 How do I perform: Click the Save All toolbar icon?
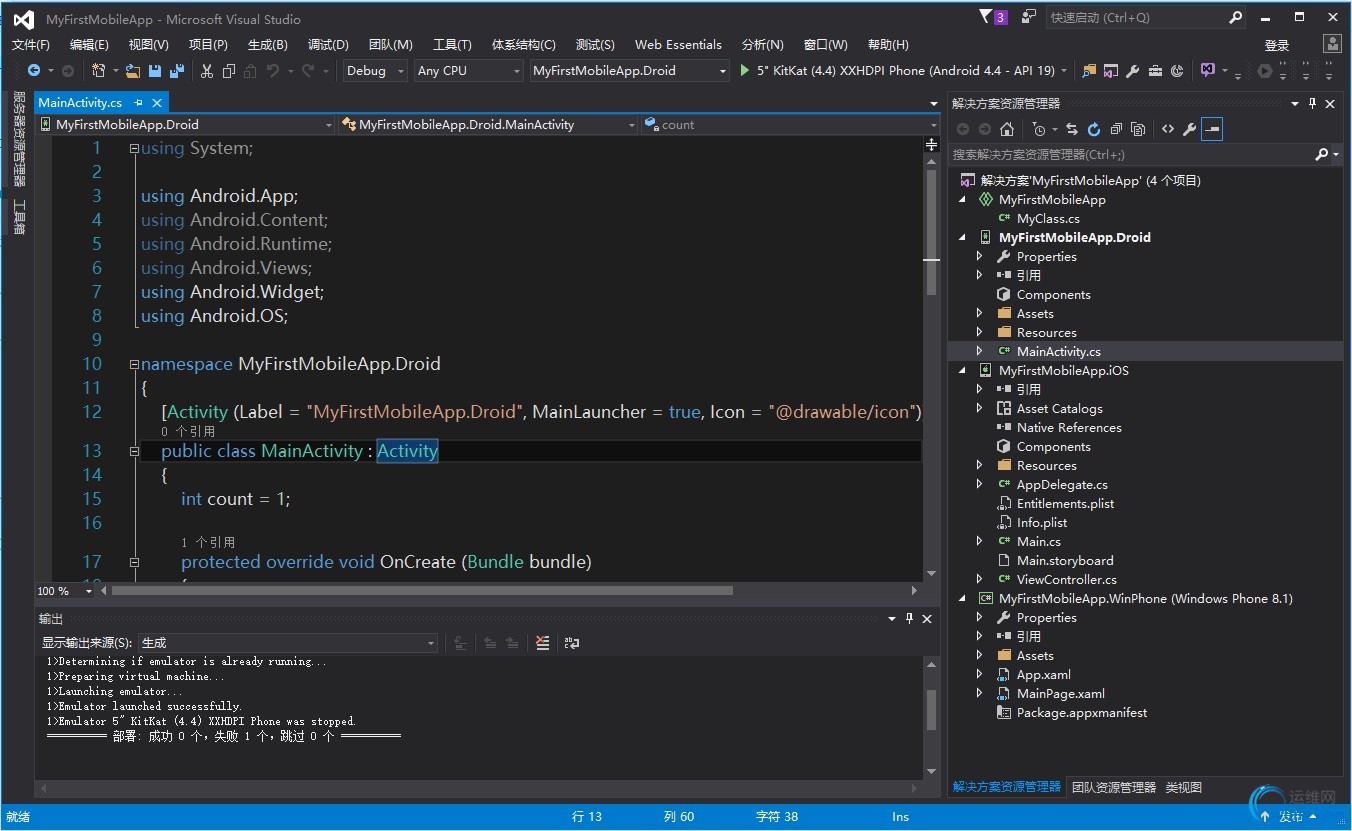tap(177, 71)
